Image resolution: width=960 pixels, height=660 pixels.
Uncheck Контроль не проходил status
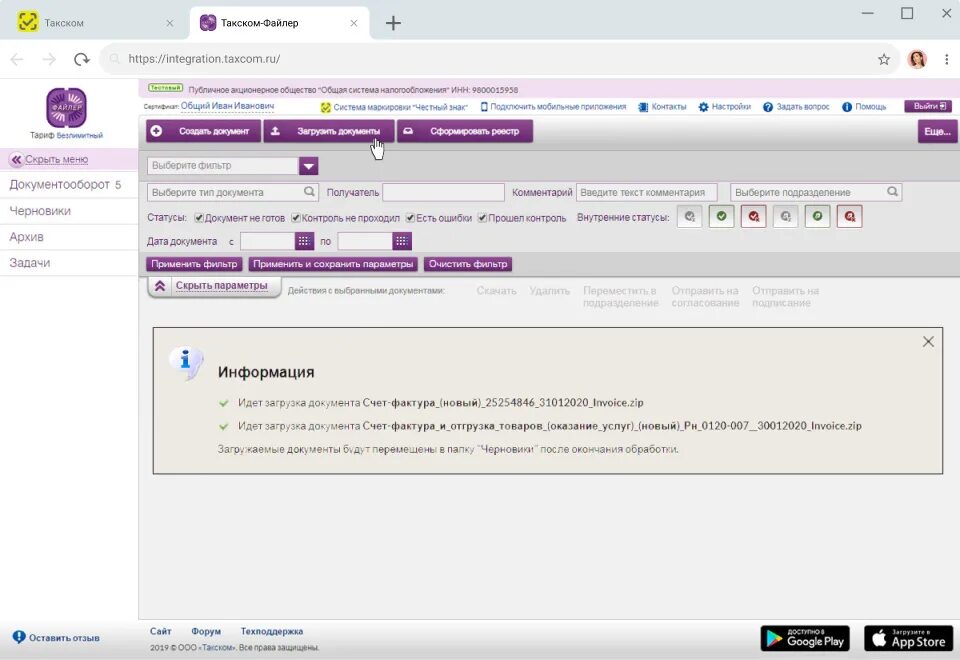(296, 218)
